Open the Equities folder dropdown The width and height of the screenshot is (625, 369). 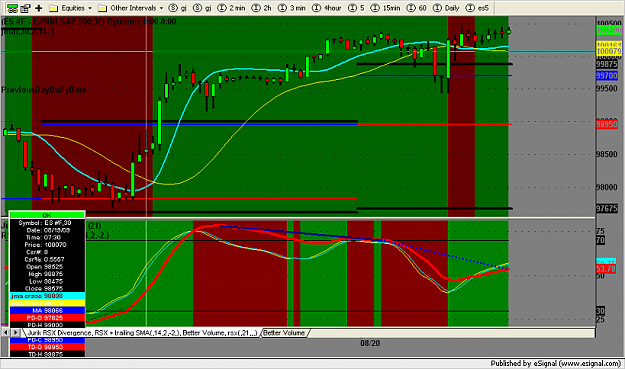coord(71,8)
